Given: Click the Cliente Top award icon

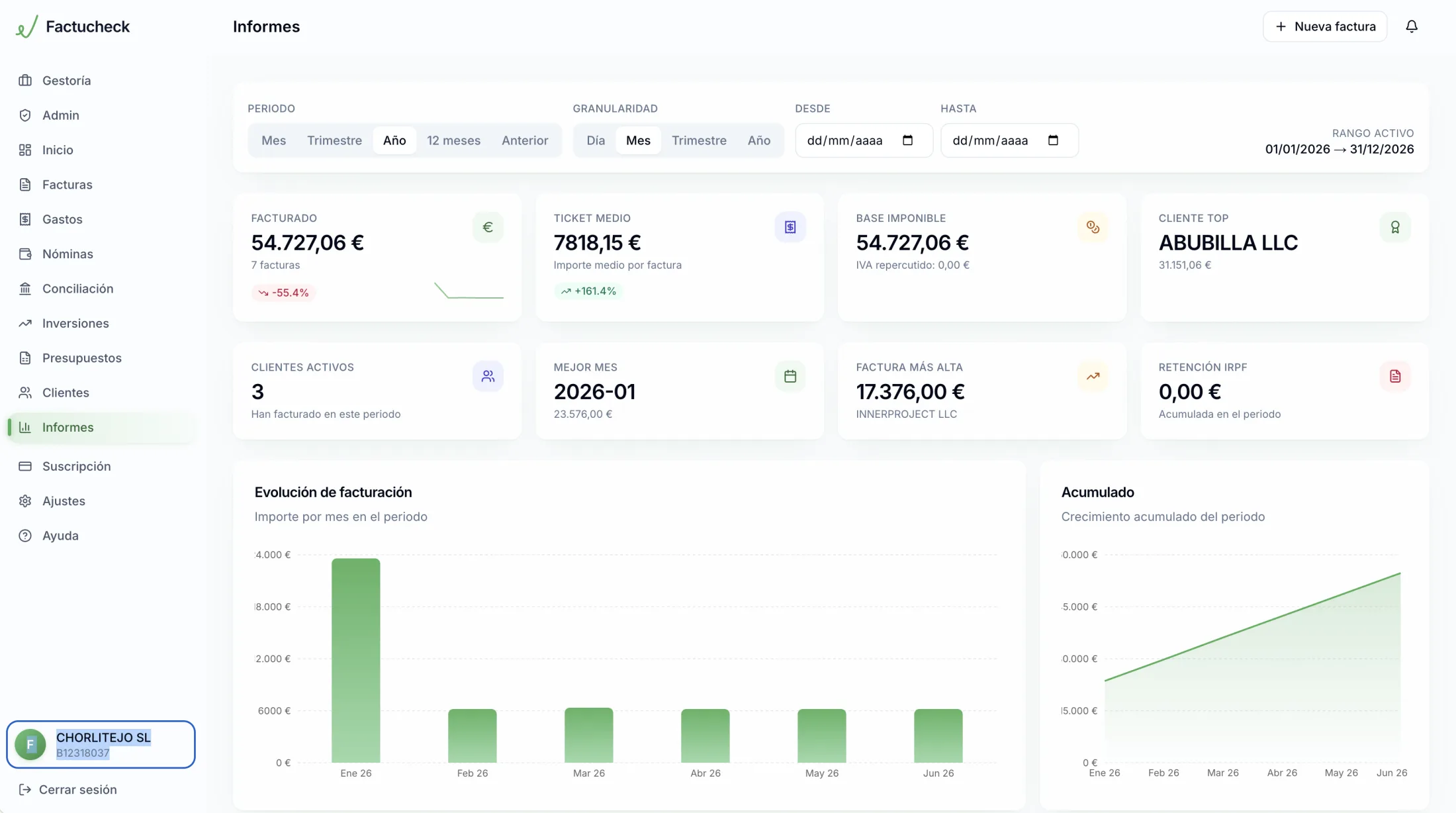Looking at the screenshot, I should click(1395, 227).
